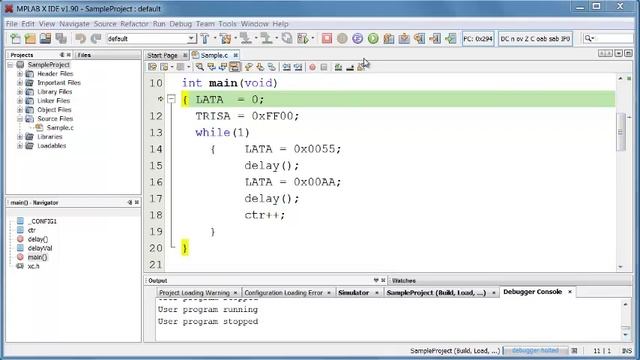The image size is (640, 360).
Task: Click the Redo arrow icon
Action: tap(96, 39)
